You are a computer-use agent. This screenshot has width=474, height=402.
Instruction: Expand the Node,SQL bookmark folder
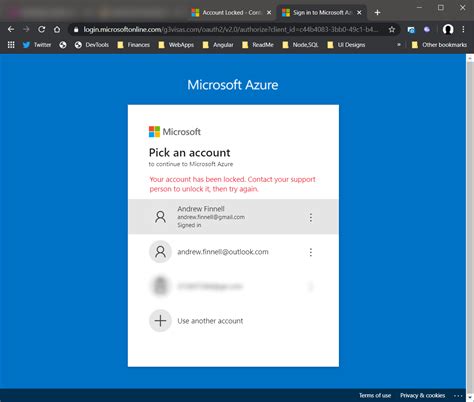click(x=300, y=45)
